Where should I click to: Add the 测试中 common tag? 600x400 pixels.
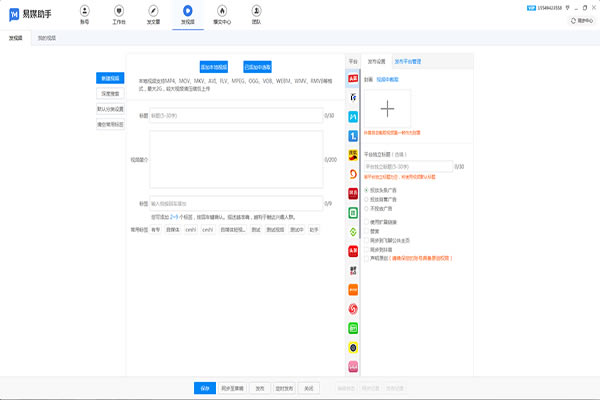(x=297, y=230)
